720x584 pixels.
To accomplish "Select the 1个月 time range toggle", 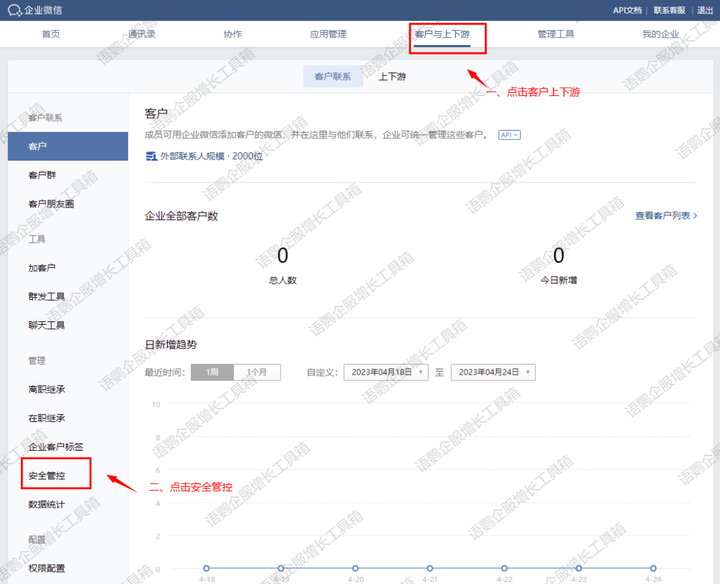I will pos(257,372).
